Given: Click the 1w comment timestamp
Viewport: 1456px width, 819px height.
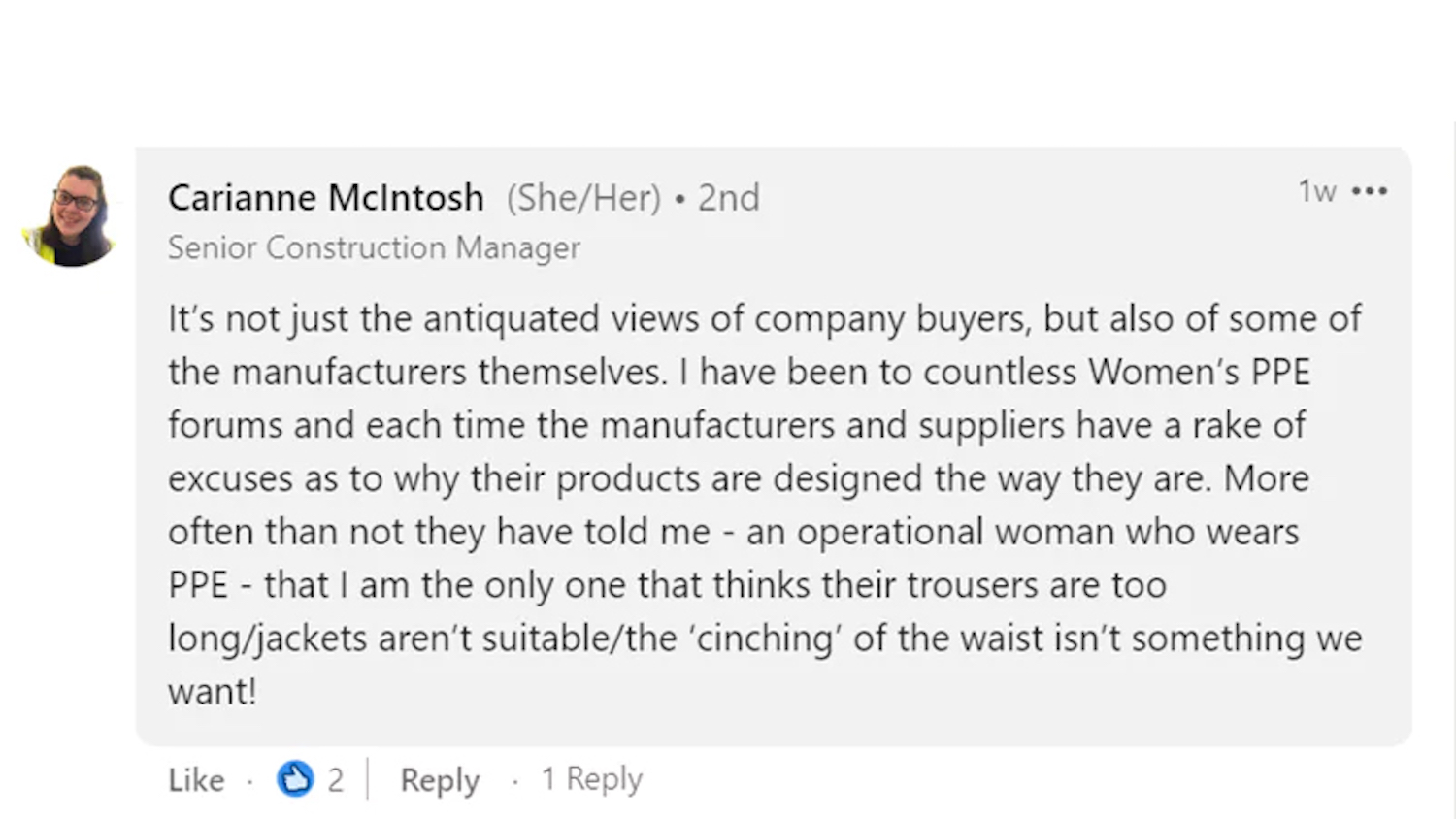Looking at the screenshot, I should 1317,191.
